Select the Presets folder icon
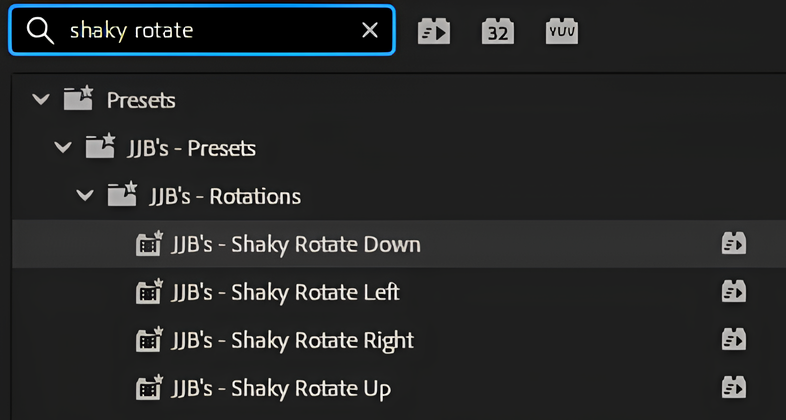This screenshot has width=786, height=420. (78, 99)
